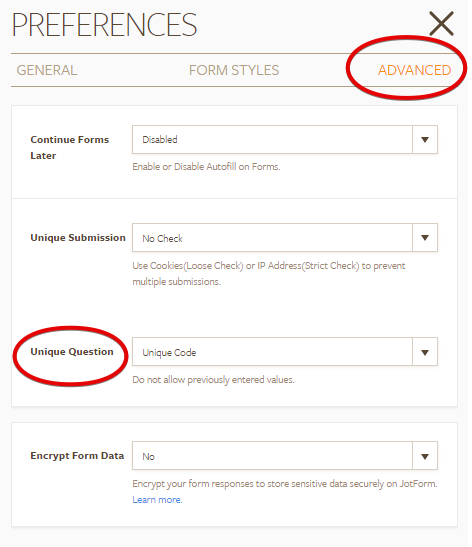Open Encrypt Form Data dropdown arrow
Screen dimensions: 472x547
click(425, 456)
